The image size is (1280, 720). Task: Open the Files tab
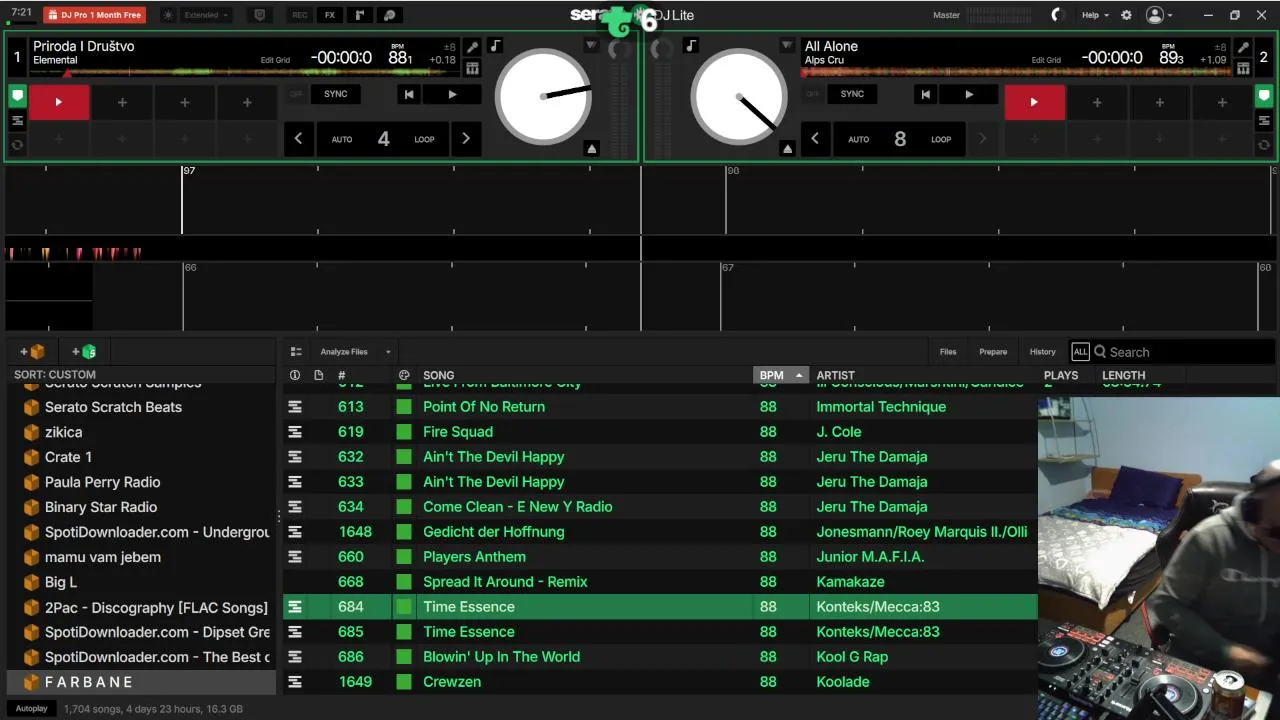[x=948, y=352]
